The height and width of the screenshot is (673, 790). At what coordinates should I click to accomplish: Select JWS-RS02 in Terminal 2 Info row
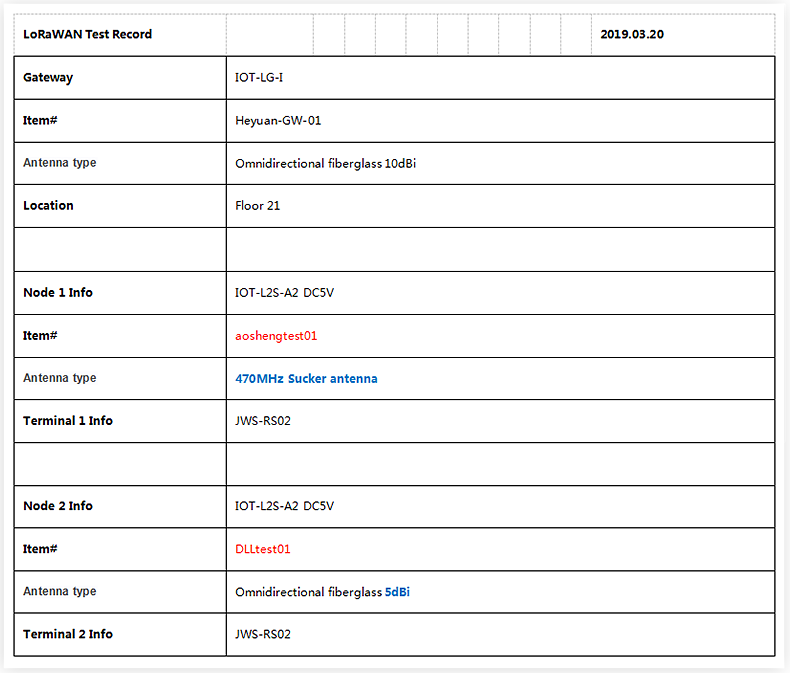coord(263,634)
